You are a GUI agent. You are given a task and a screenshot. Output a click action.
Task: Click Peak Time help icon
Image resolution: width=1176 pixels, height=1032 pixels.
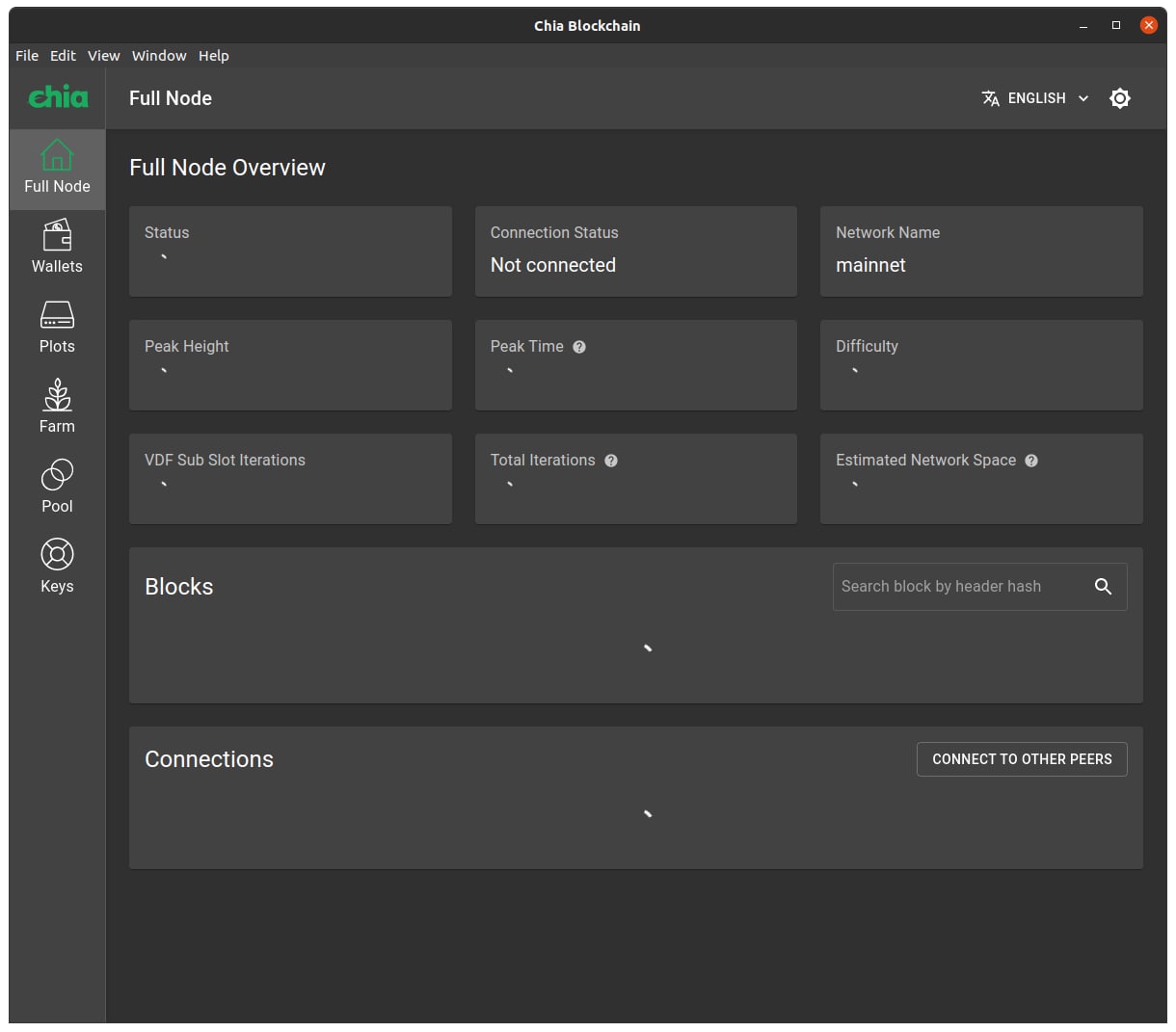[579, 347]
